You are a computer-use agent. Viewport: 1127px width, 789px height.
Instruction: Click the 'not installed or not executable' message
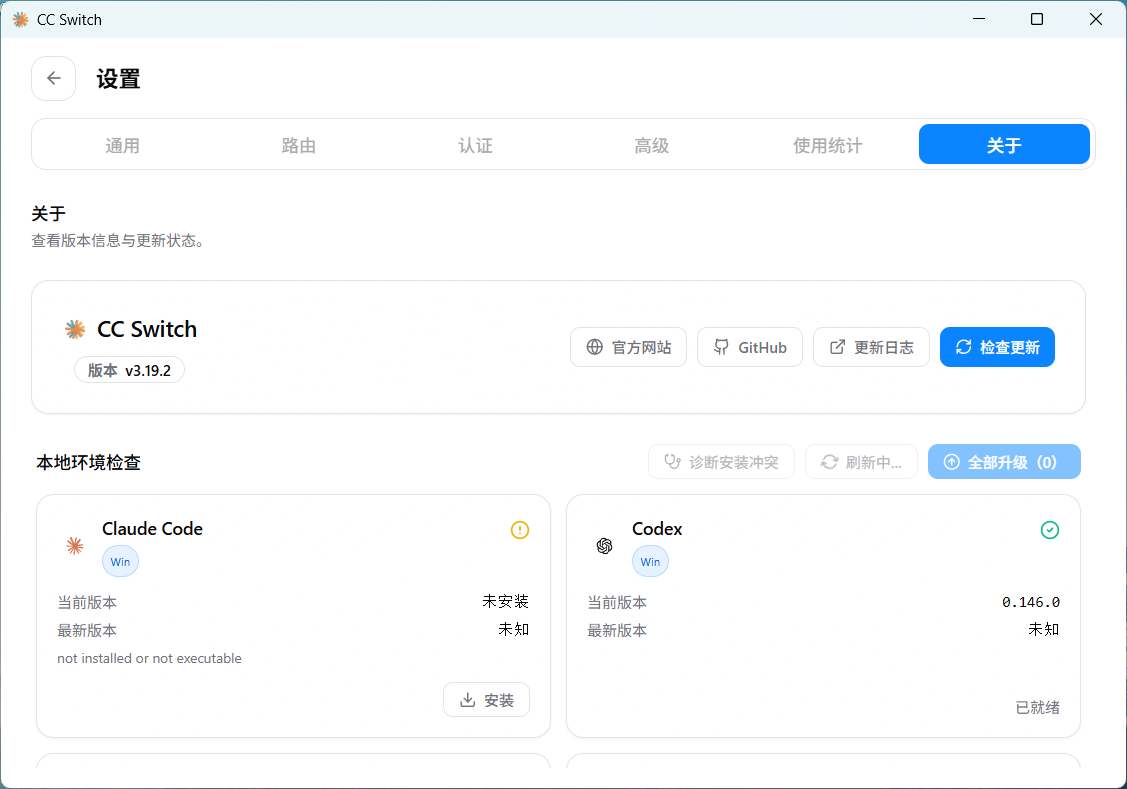click(150, 658)
